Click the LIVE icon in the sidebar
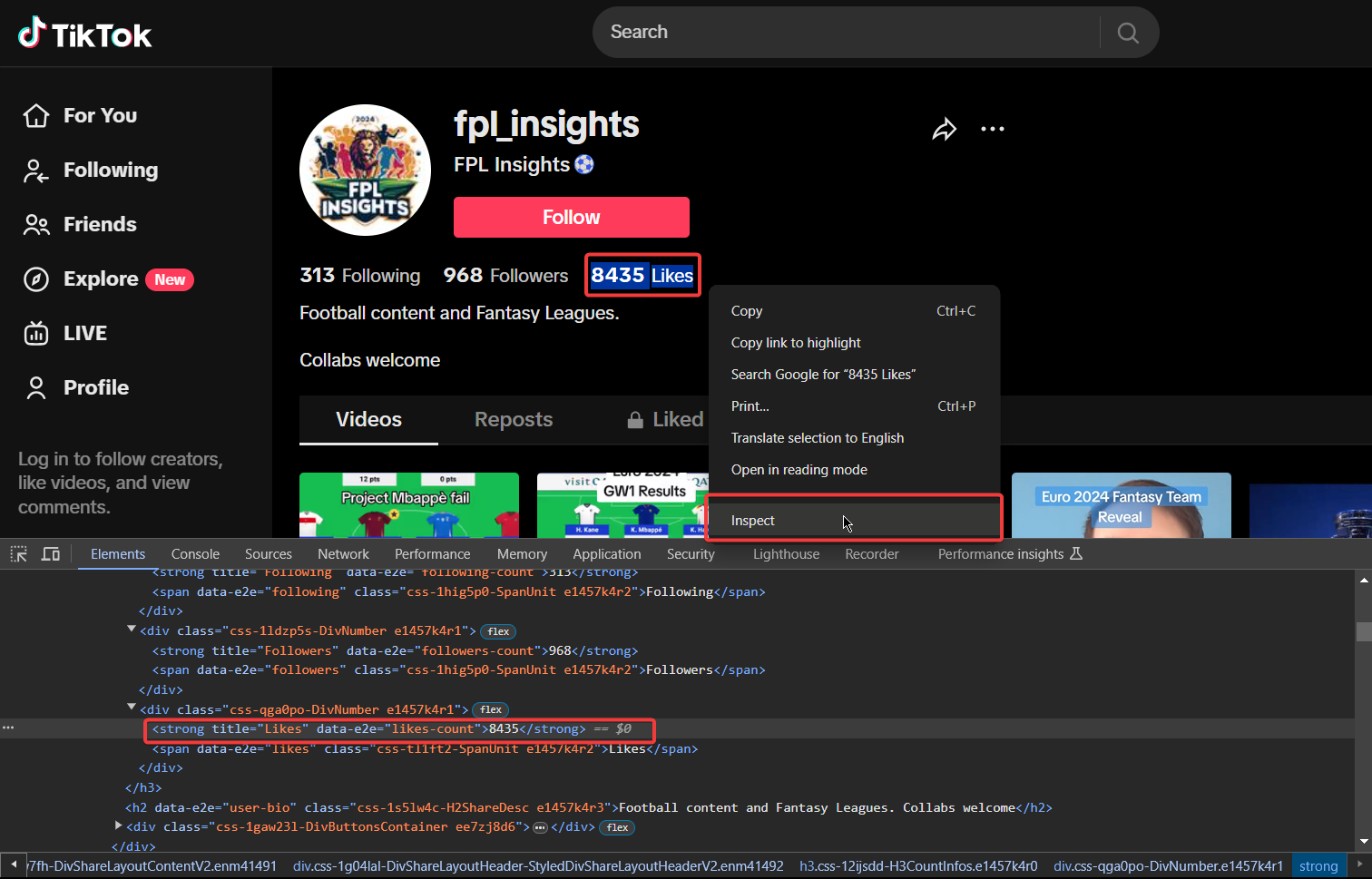This screenshot has height=879, width=1372. [x=35, y=333]
